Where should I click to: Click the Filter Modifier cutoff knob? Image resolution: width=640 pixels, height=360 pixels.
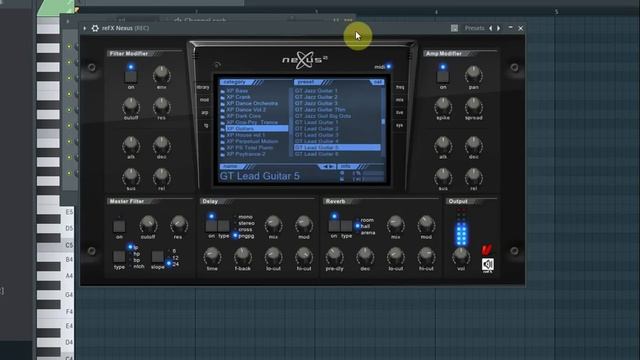coord(131,107)
